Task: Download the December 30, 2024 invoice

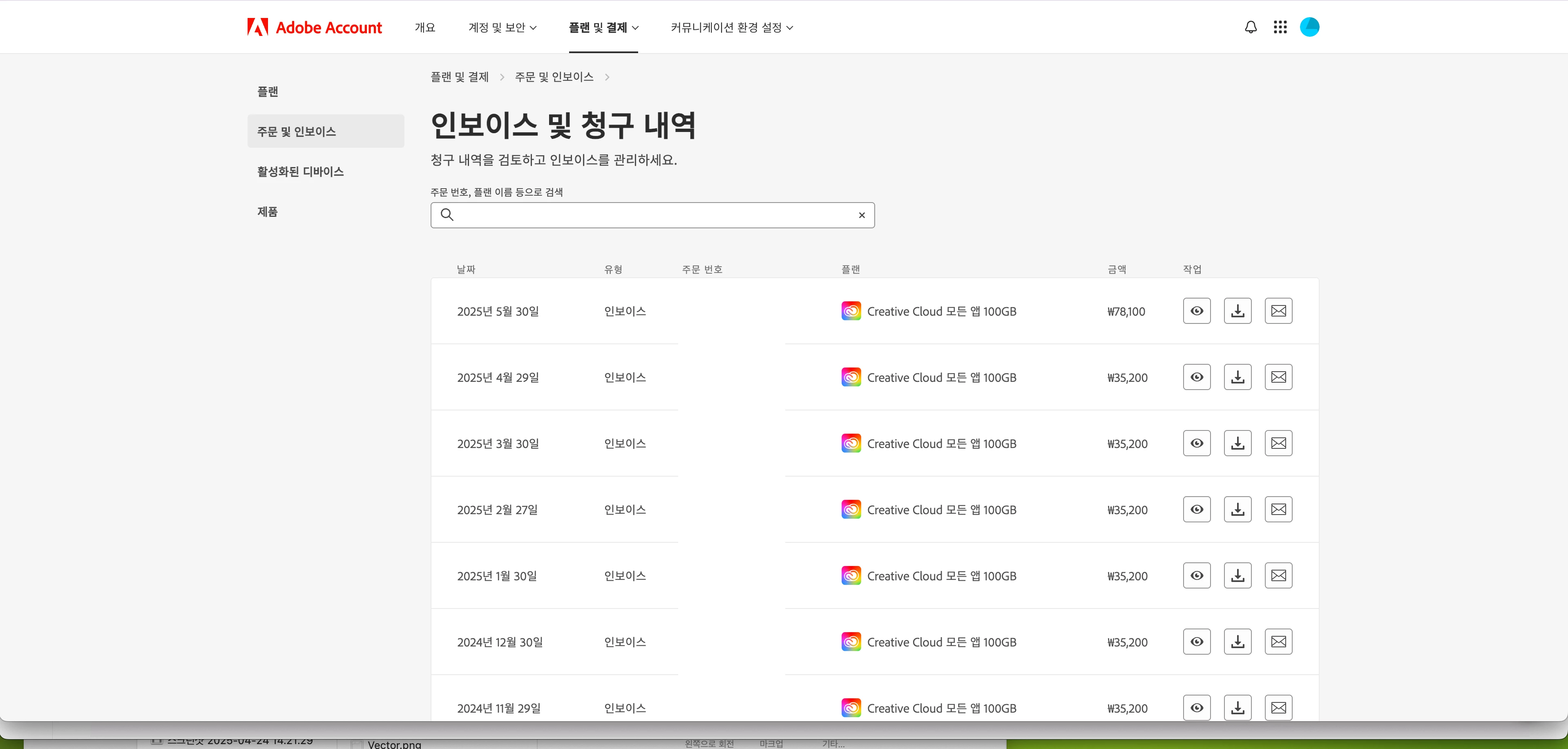Action: (1237, 642)
